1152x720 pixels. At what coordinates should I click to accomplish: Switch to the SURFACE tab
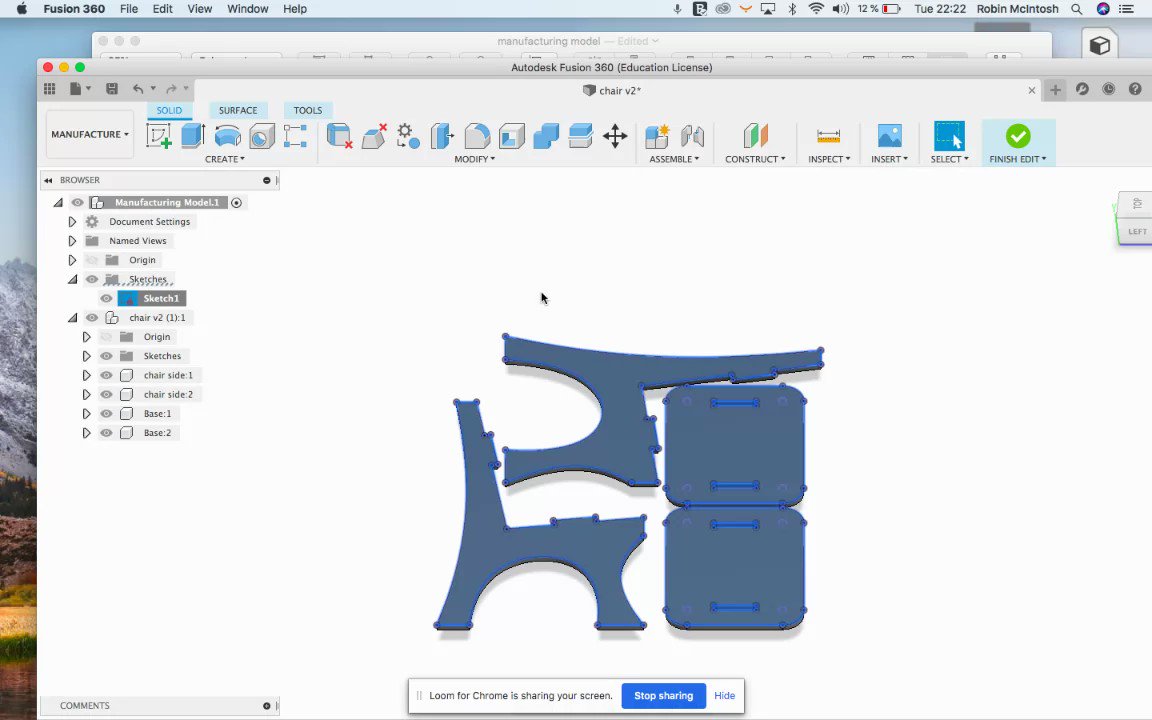238,110
